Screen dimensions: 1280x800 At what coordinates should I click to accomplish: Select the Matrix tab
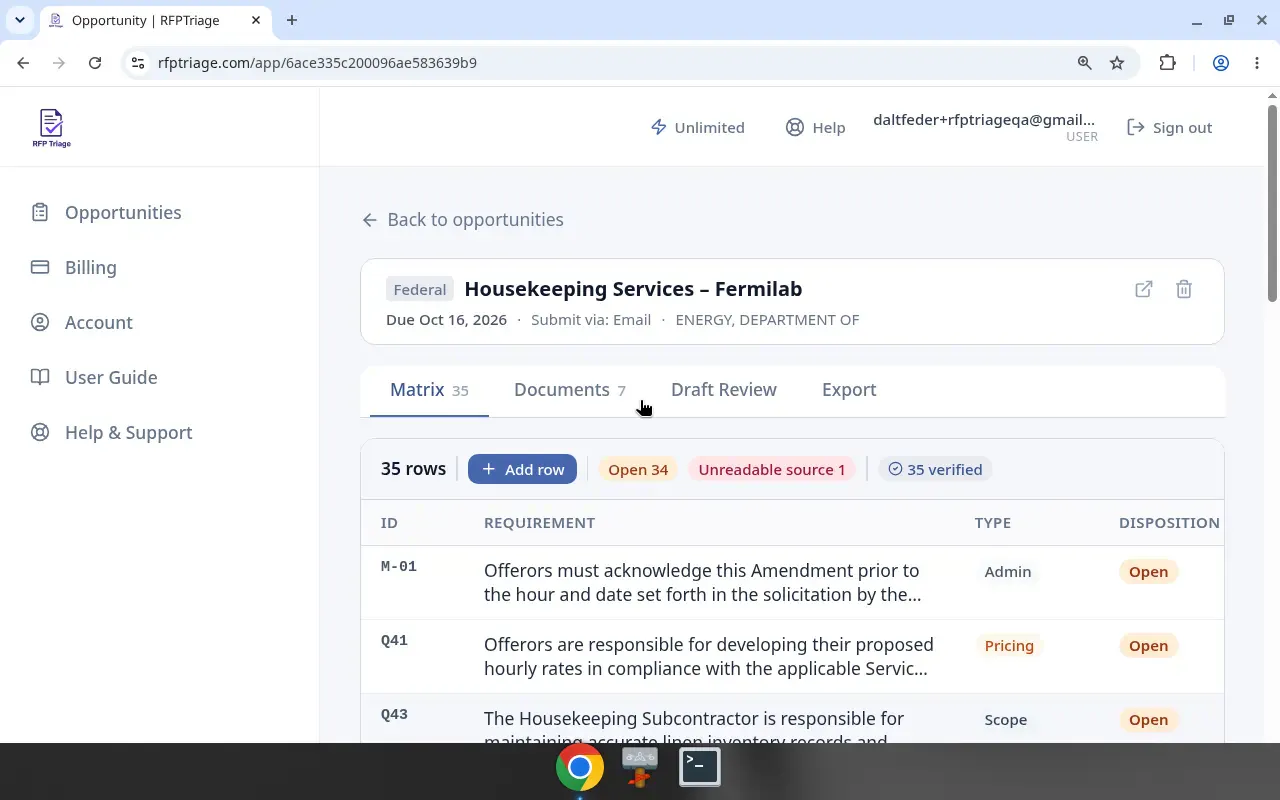[x=429, y=390]
